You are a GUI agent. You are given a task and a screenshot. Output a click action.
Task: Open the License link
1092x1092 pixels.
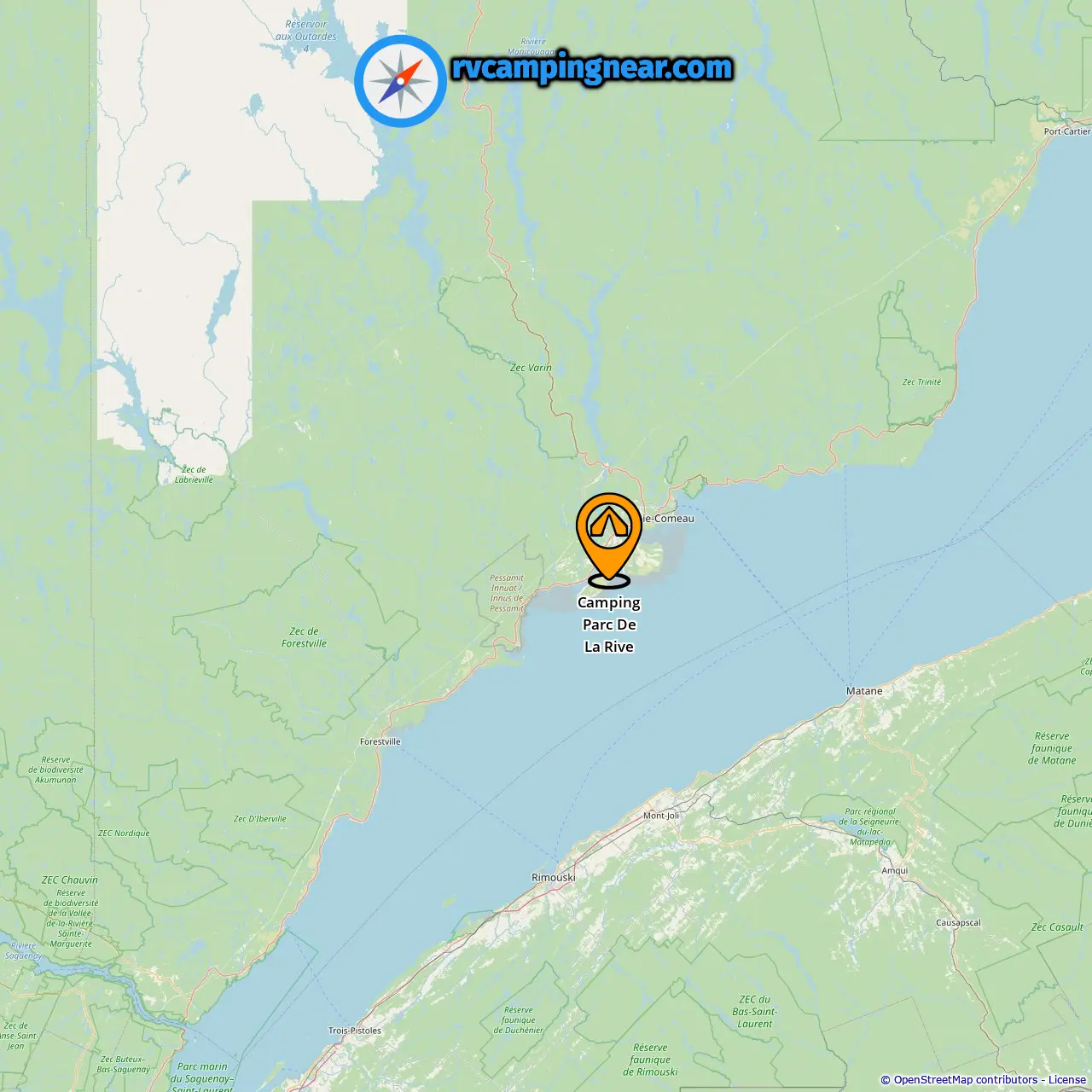[x=1066, y=1079]
